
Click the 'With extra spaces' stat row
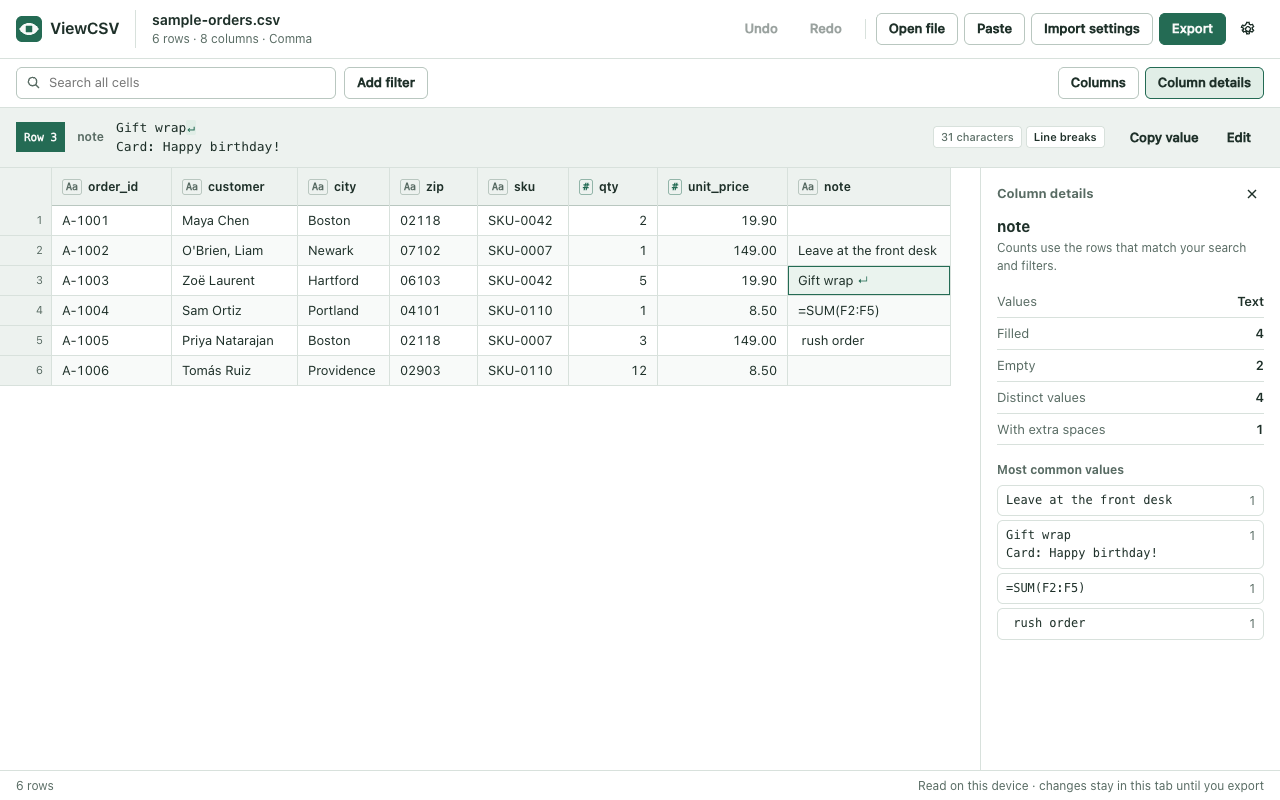[x=1130, y=430]
